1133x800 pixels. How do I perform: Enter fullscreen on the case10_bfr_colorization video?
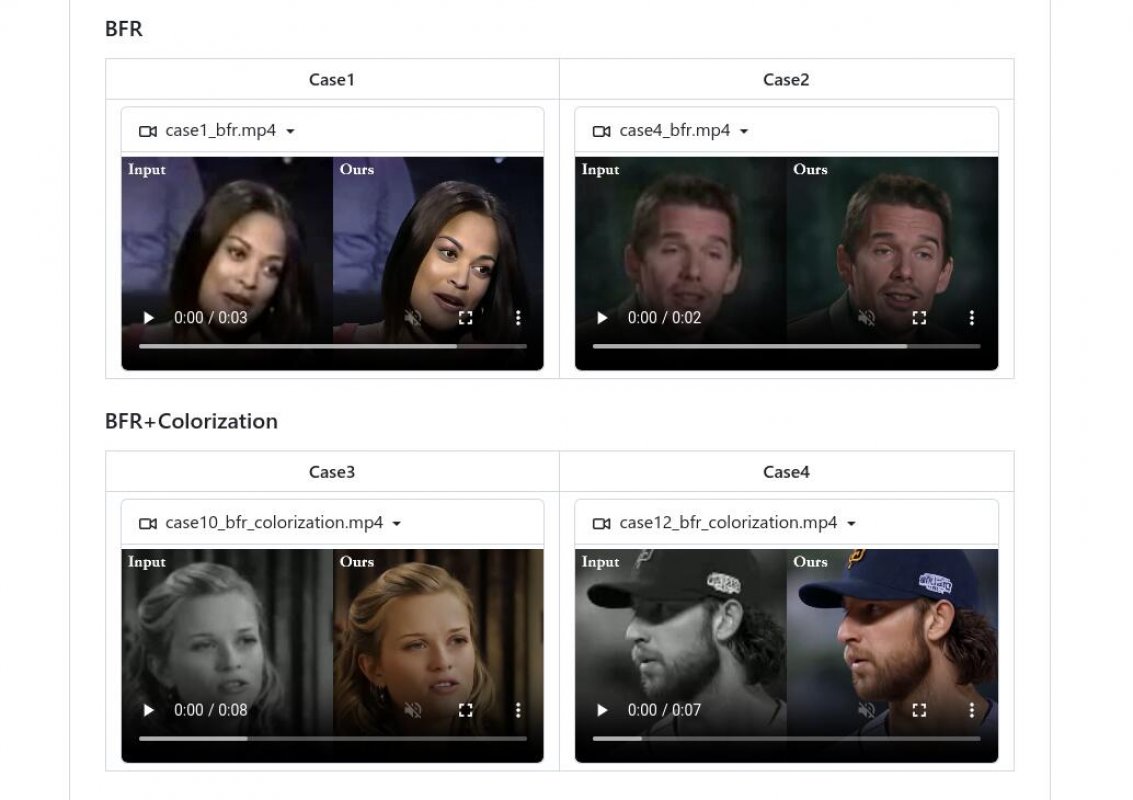click(x=466, y=710)
